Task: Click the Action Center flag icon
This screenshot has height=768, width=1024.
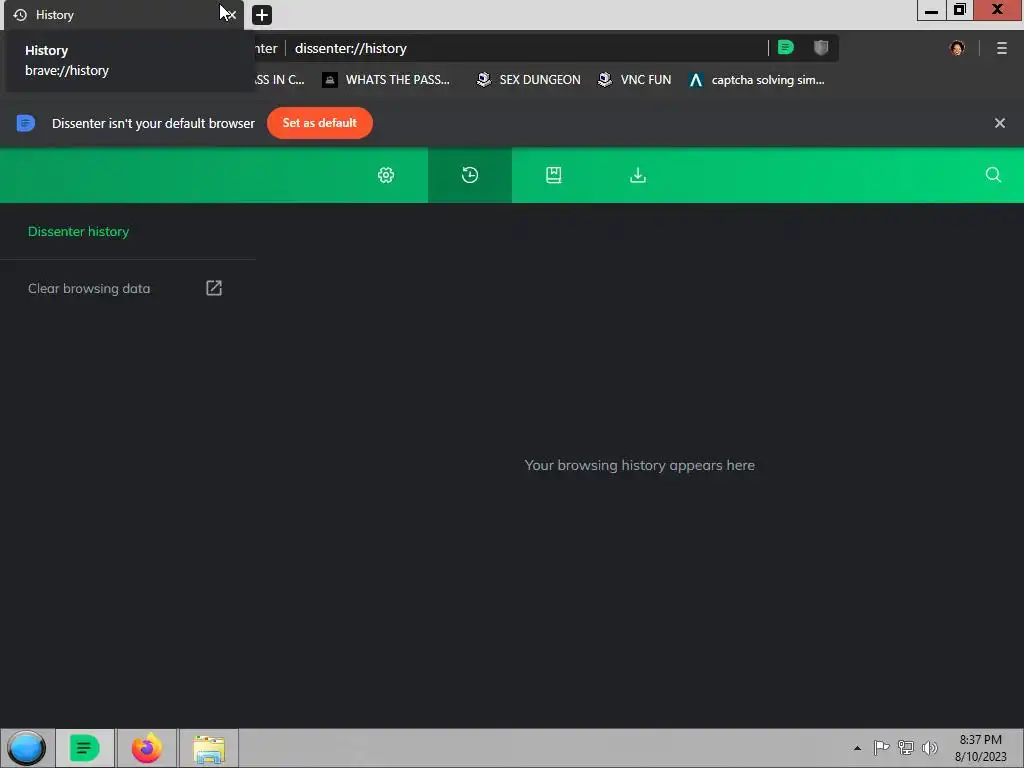Action: tap(881, 748)
